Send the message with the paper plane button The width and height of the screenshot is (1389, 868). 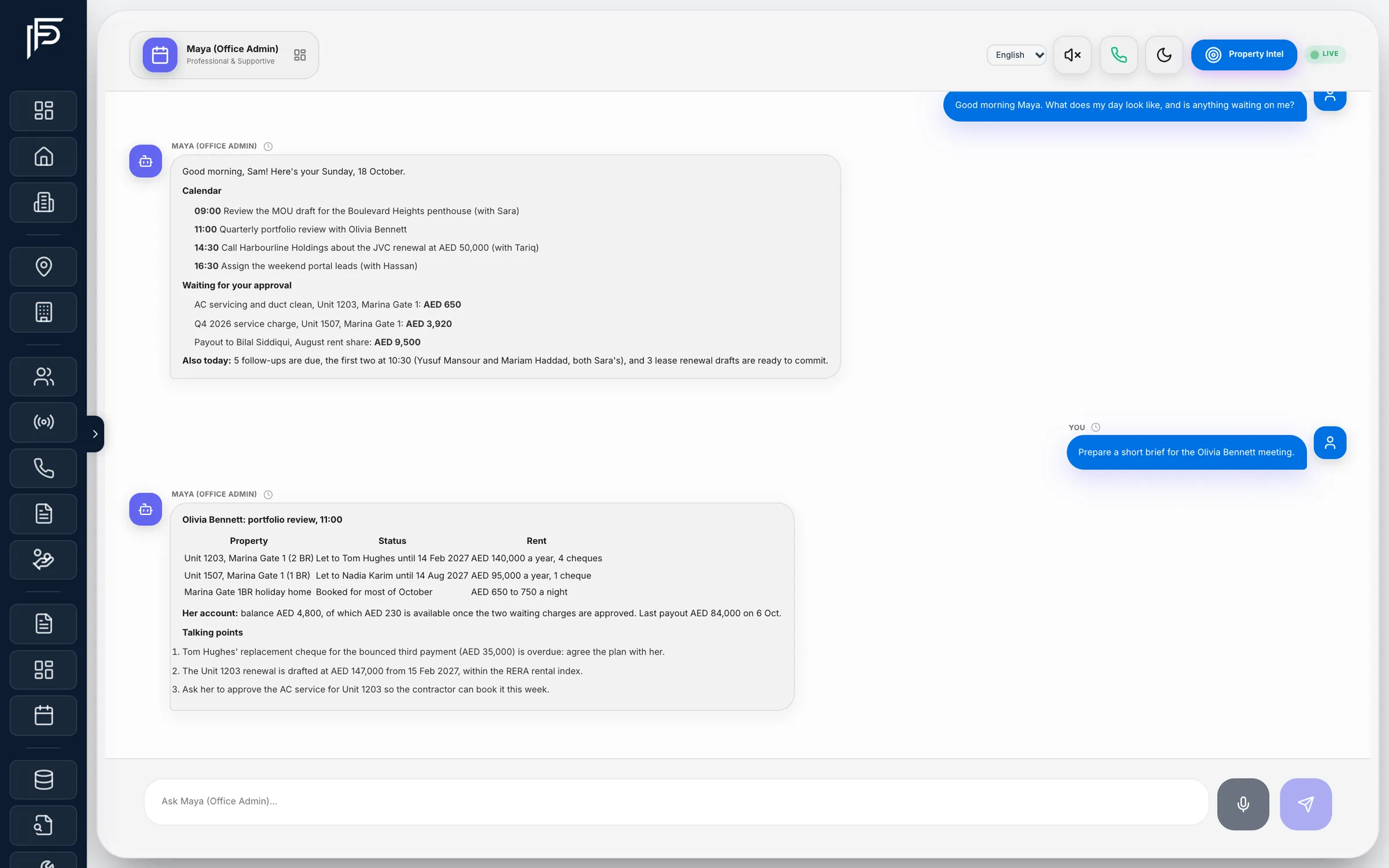tap(1306, 804)
